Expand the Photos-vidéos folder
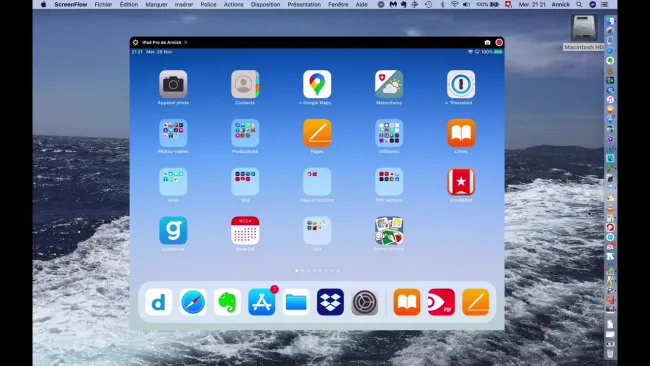Image resolution: width=650 pixels, height=366 pixels. 173,133
